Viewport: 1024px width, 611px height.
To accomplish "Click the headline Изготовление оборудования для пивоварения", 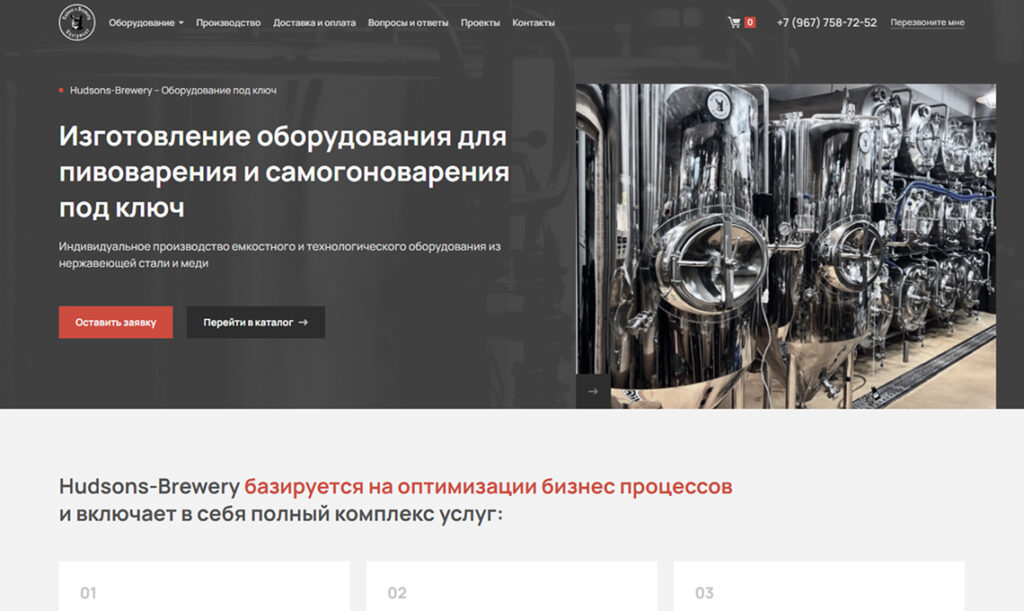I will pyautogui.click(x=284, y=172).
